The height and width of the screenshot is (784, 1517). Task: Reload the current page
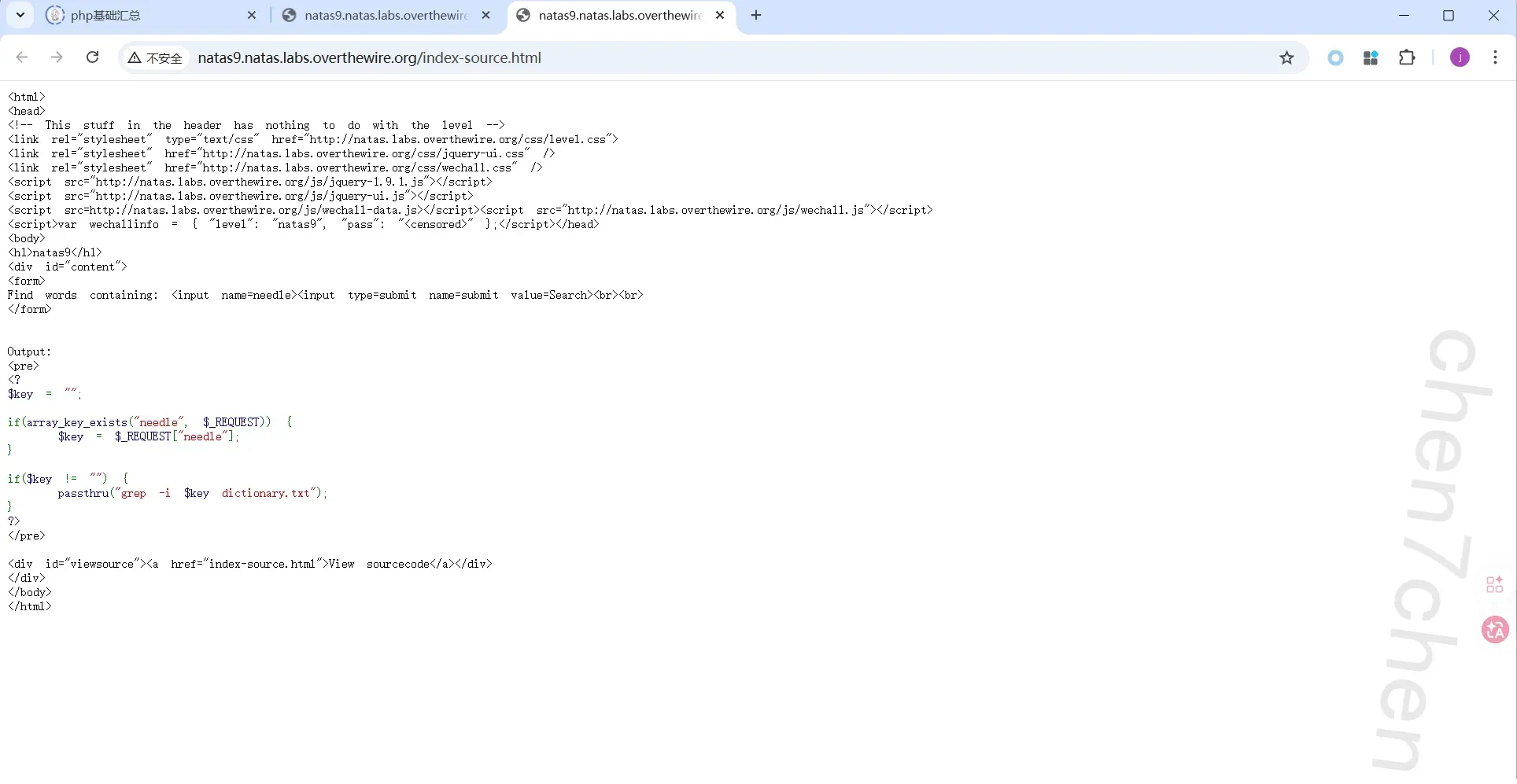(x=92, y=57)
